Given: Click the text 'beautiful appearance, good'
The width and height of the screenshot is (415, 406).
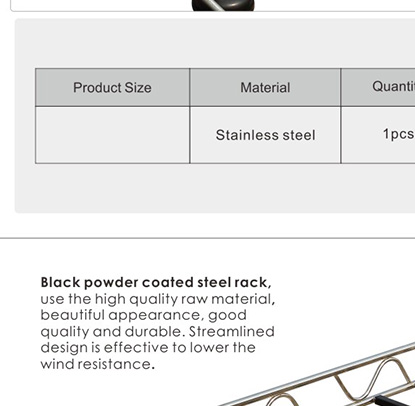Looking at the screenshot, I should [x=144, y=315].
